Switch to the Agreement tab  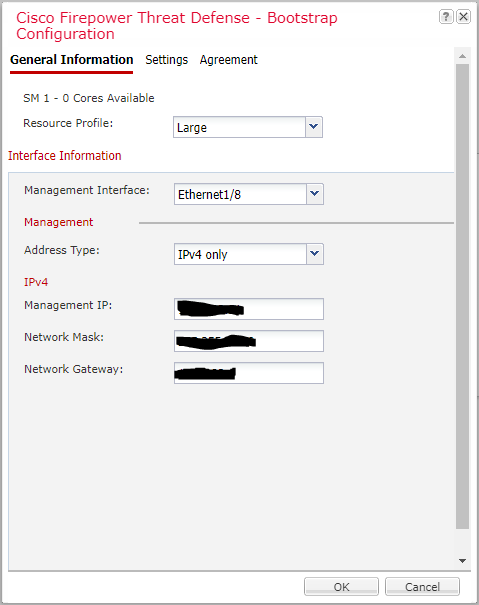[x=228, y=60]
